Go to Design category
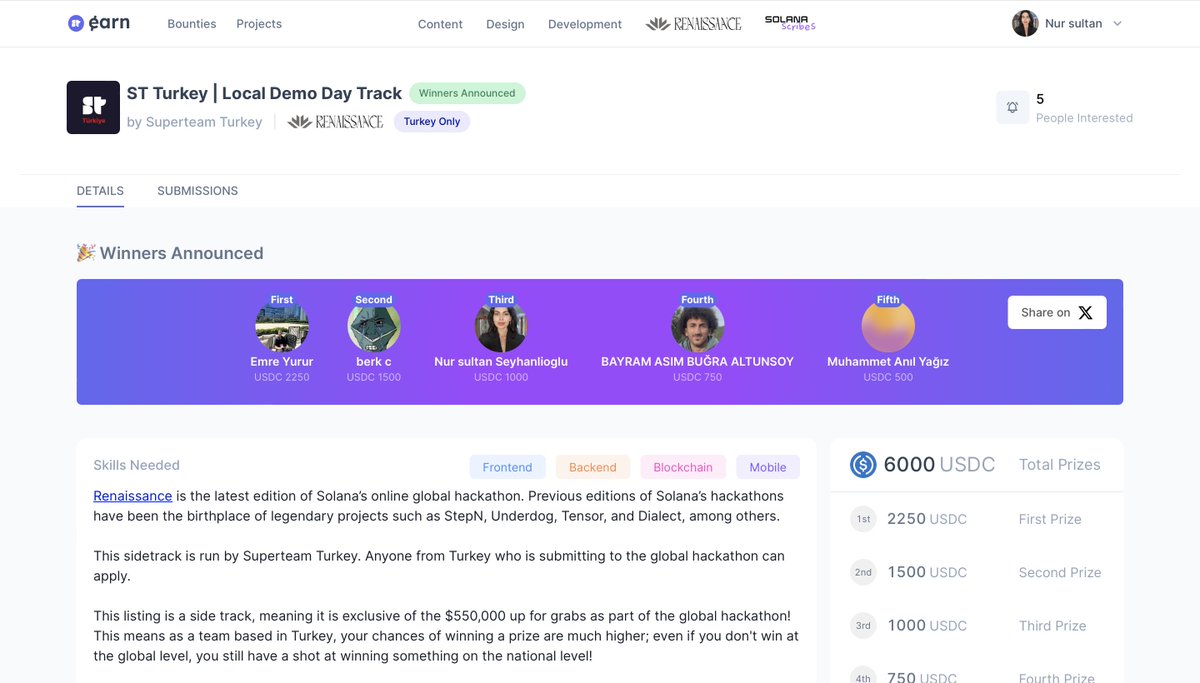Image resolution: width=1200 pixels, height=683 pixels. [505, 24]
